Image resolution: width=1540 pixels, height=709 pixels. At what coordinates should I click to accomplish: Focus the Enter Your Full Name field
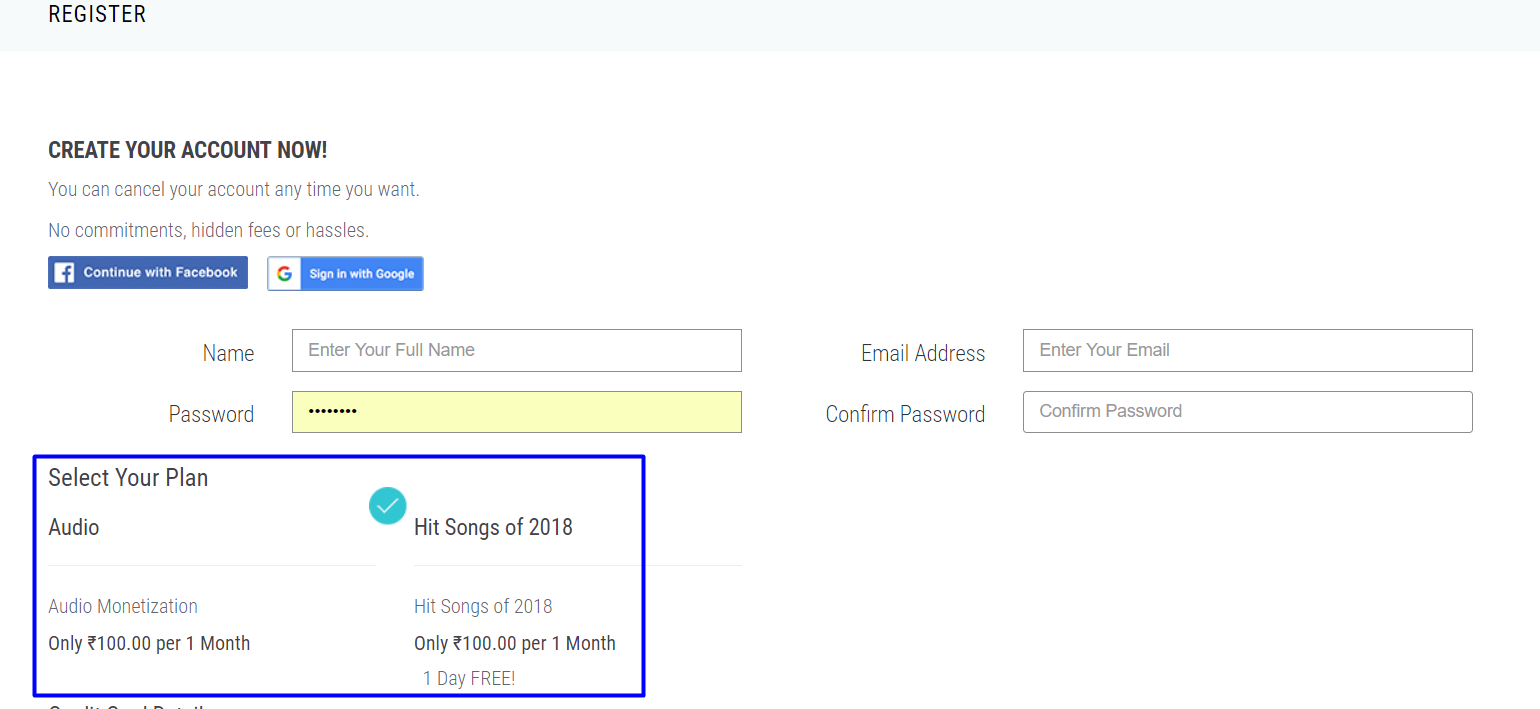[517, 351]
